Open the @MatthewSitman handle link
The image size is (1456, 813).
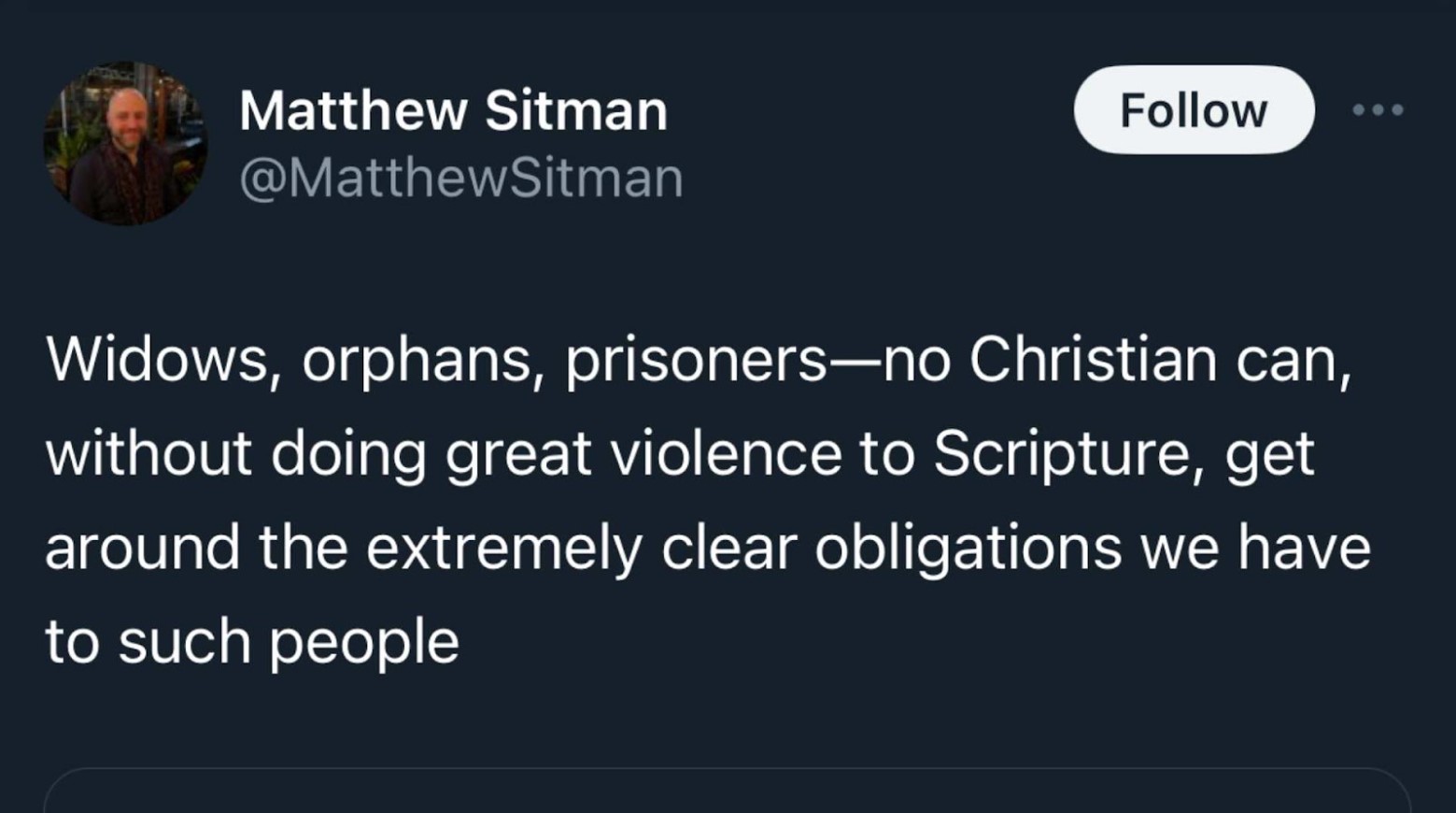pos(461,178)
